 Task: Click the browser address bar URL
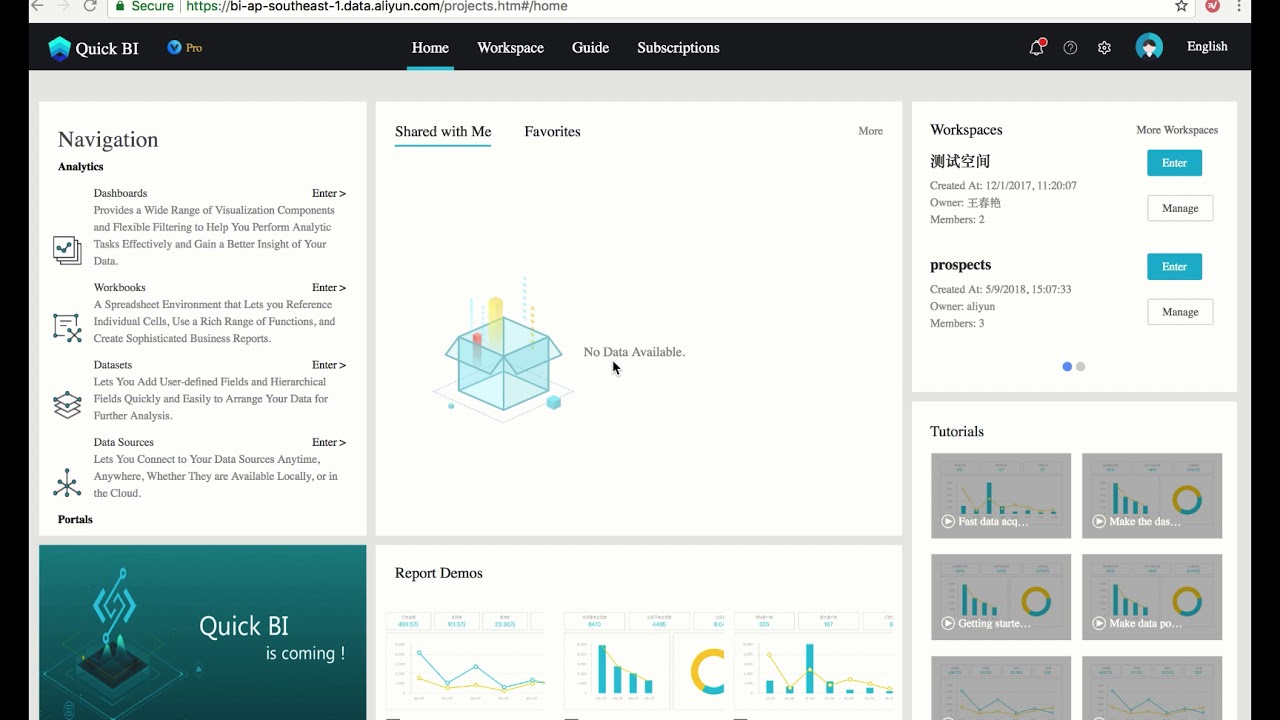pos(376,6)
